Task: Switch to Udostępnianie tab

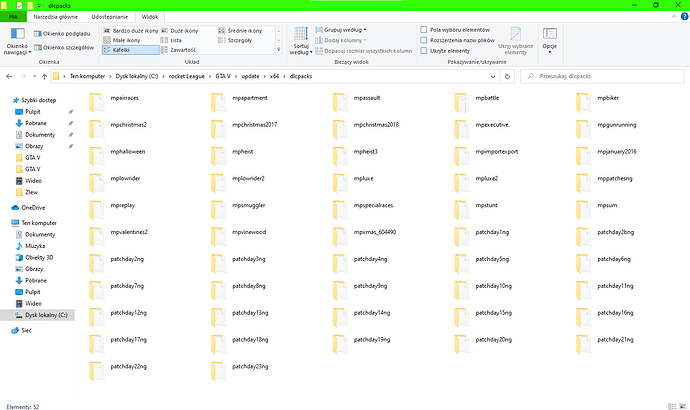Action: coord(110,17)
